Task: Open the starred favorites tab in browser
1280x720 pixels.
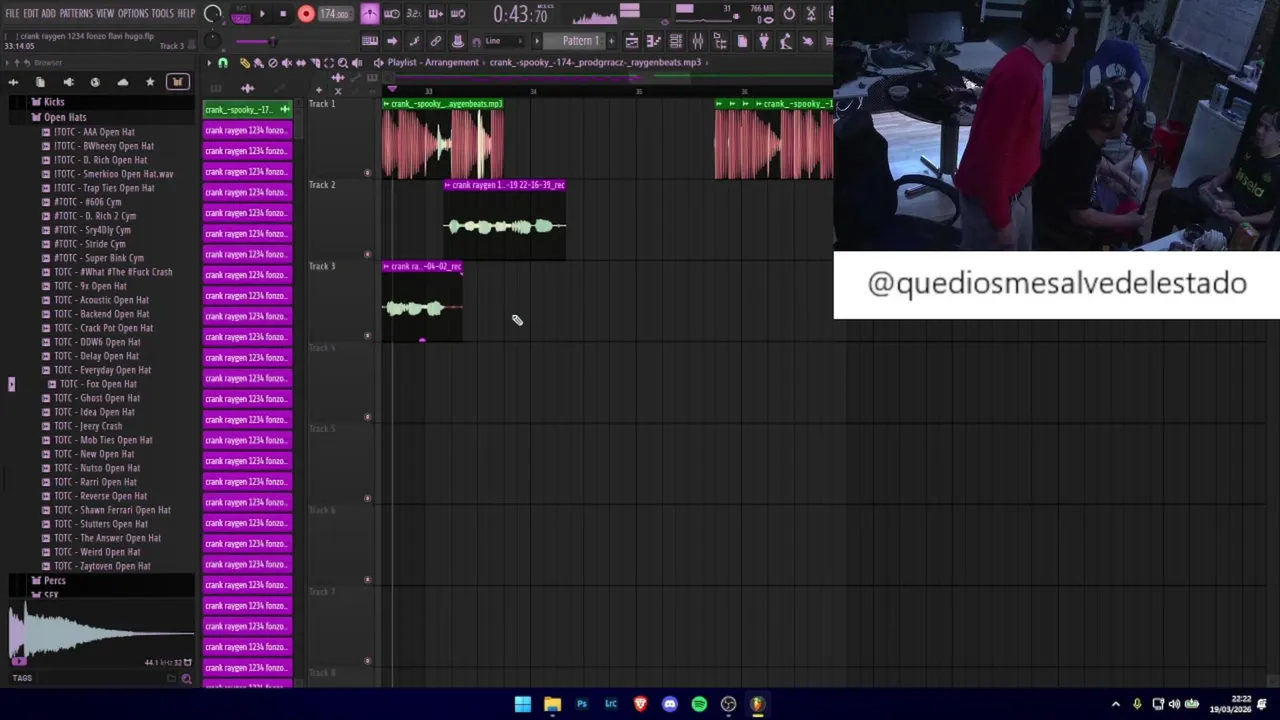Action: pyautogui.click(x=150, y=82)
